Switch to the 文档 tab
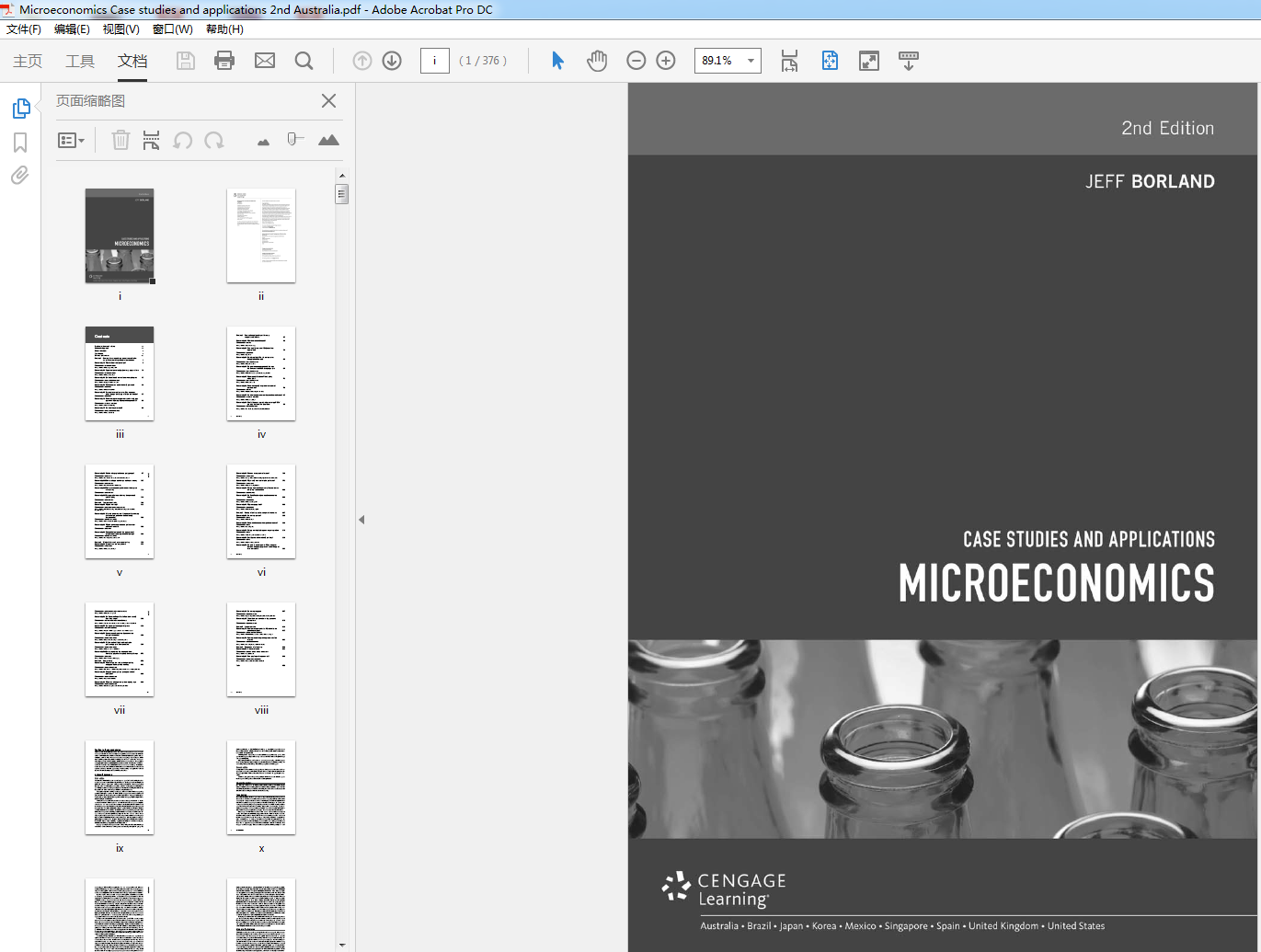Viewport: 1261px width, 952px height. 132,61
